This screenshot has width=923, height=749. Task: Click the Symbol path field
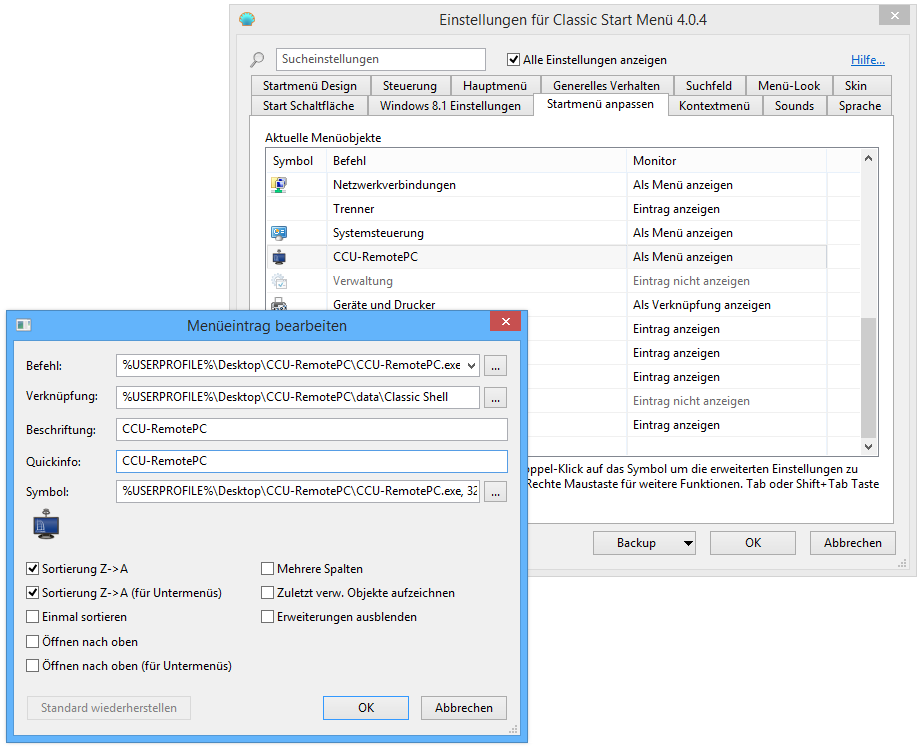[298, 492]
